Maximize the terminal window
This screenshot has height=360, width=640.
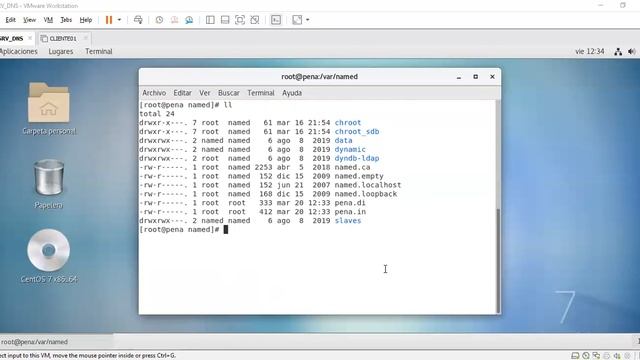point(476,77)
